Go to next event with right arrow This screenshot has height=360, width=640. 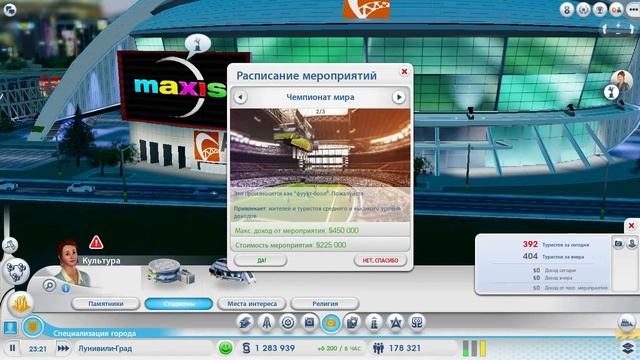pyautogui.click(x=399, y=97)
